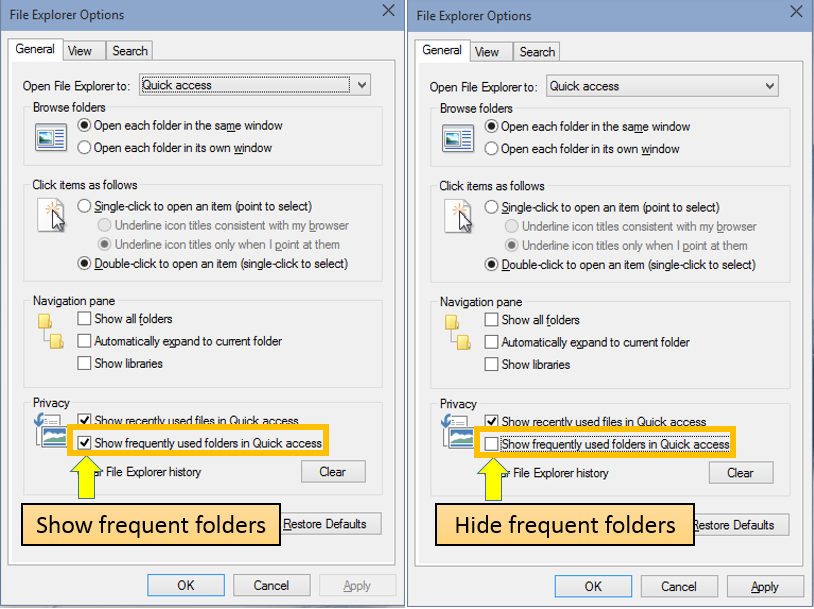This screenshot has width=814, height=609.
Task: Clear the File Explorer history
Action: 333,472
